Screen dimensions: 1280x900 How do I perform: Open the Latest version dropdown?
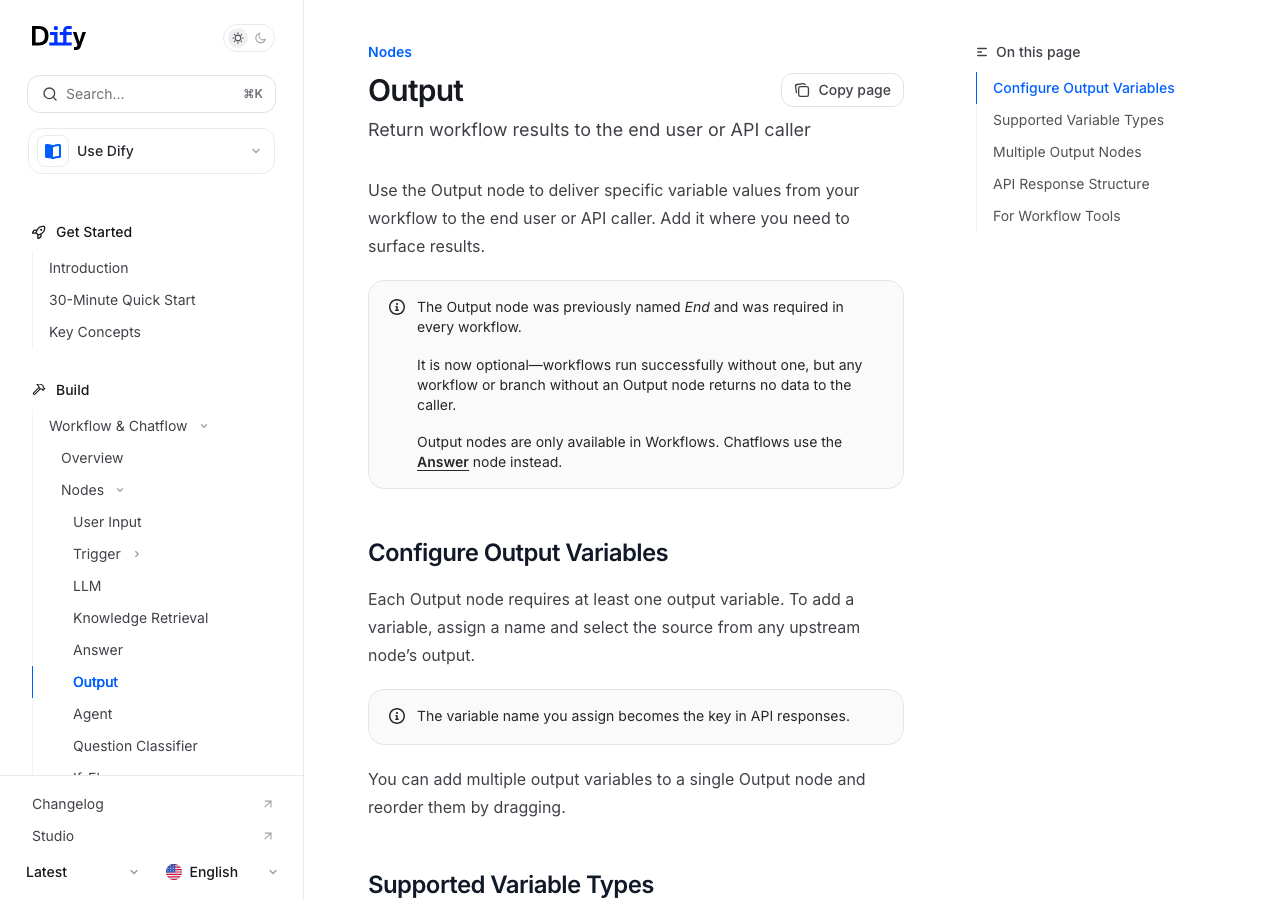pyautogui.click(x=134, y=872)
